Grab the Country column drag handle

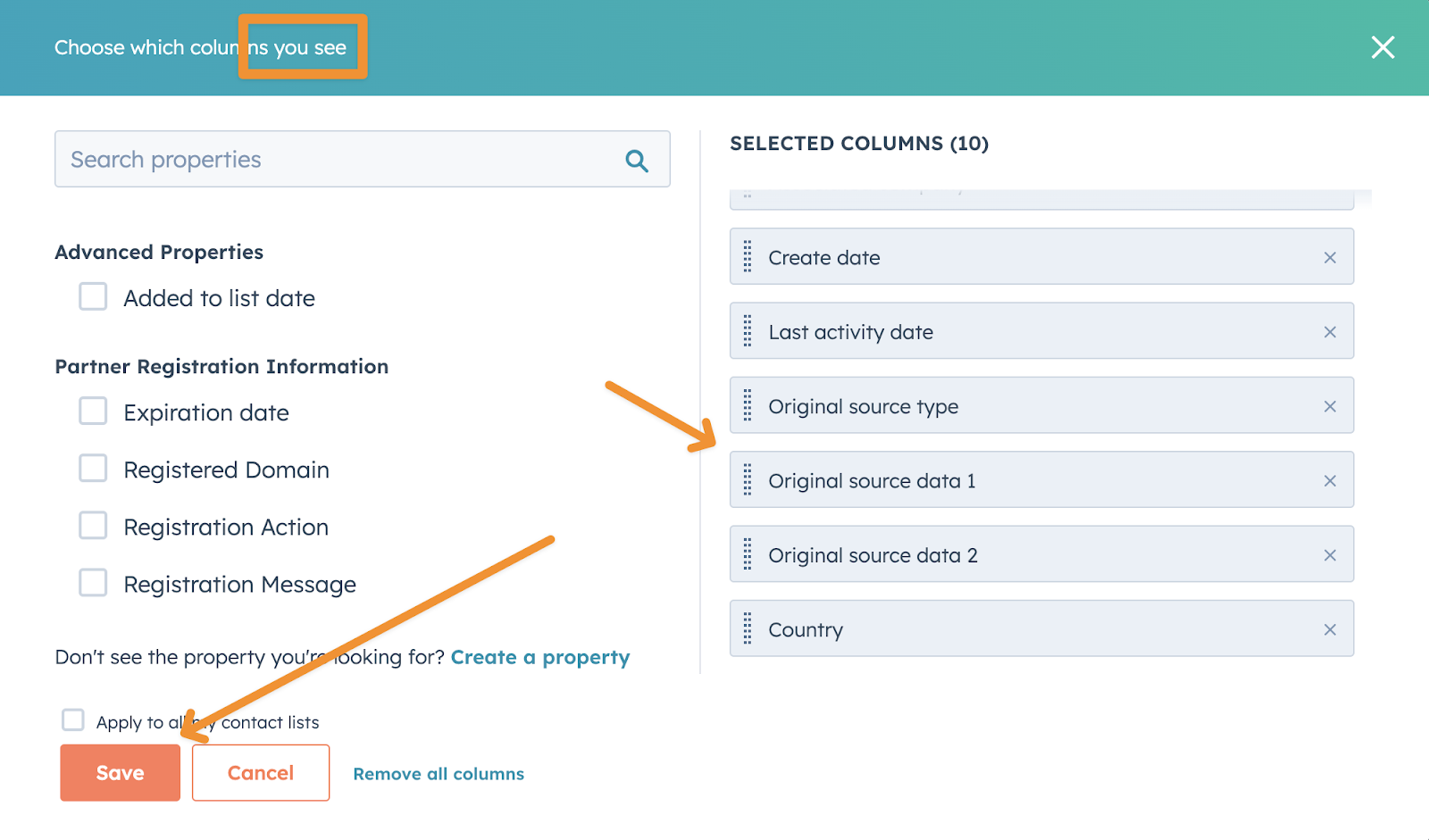pos(748,629)
